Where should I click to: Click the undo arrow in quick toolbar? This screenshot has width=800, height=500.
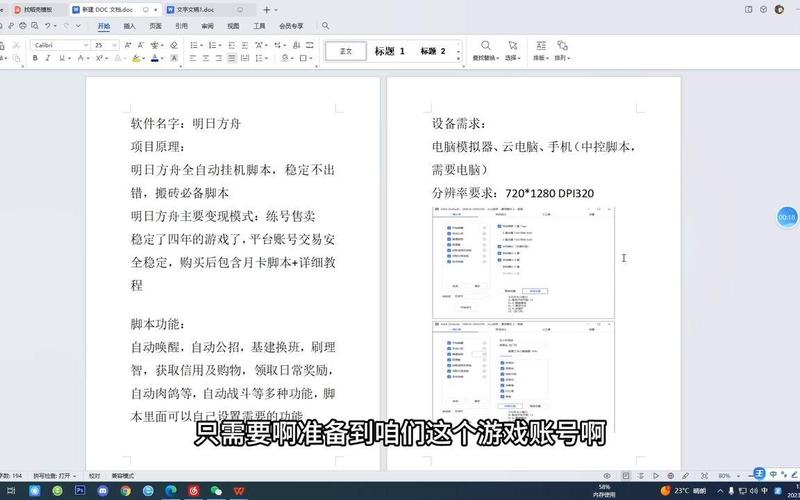click(x=47, y=26)
